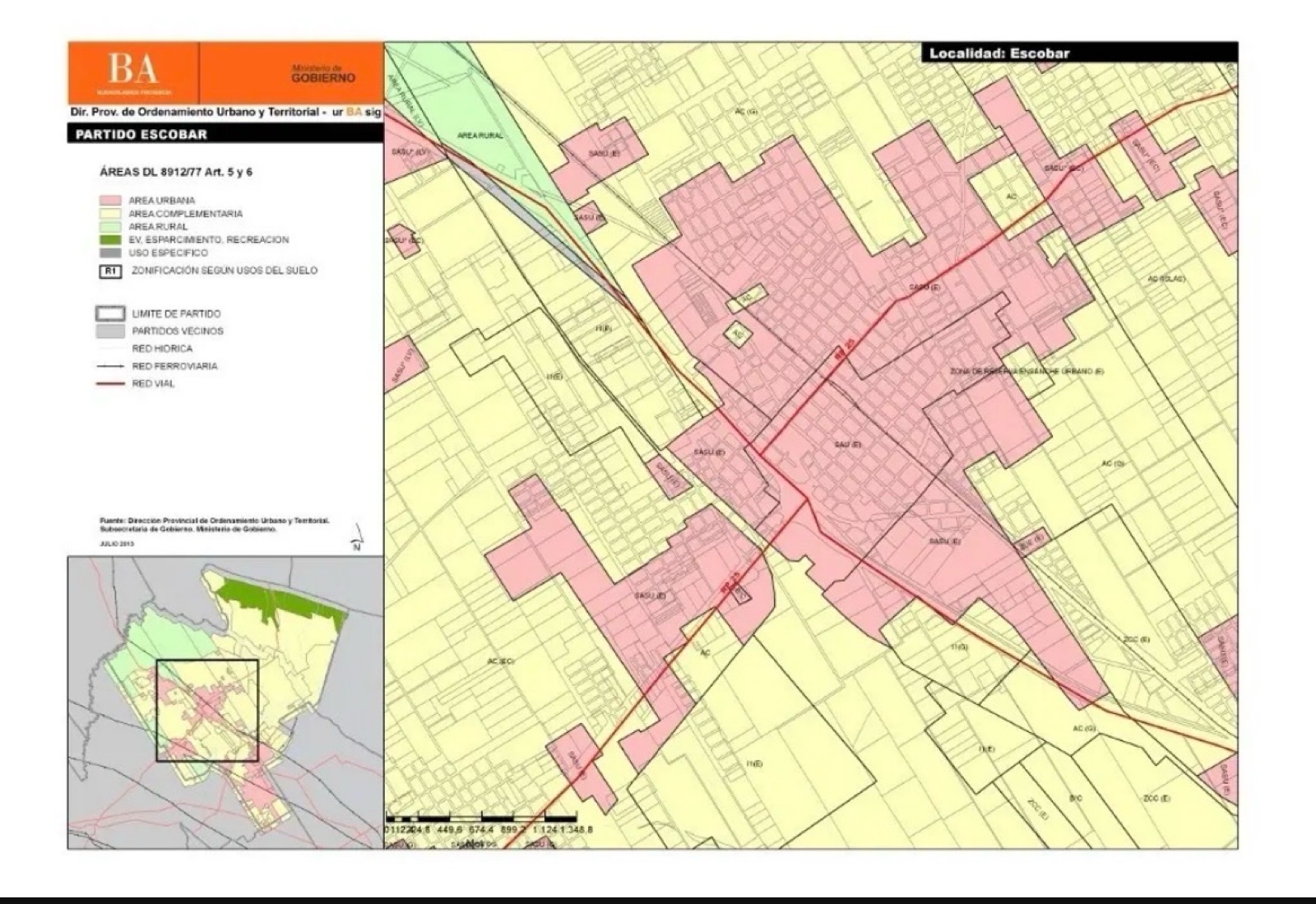Click the 'Ministerio de GOBIERNO' text
The image size is (1316, 904).
323,73
